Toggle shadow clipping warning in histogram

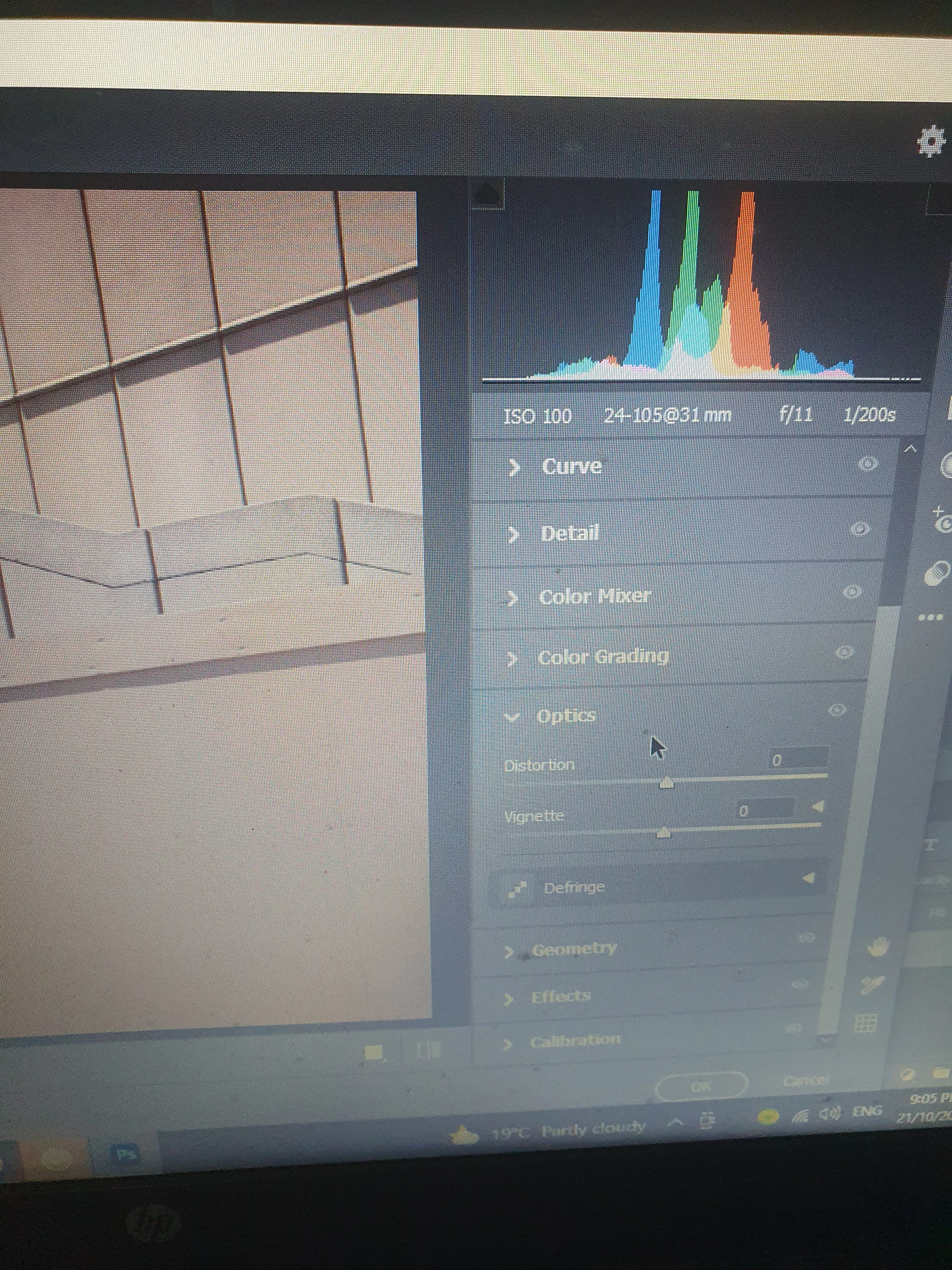[488, 196]
